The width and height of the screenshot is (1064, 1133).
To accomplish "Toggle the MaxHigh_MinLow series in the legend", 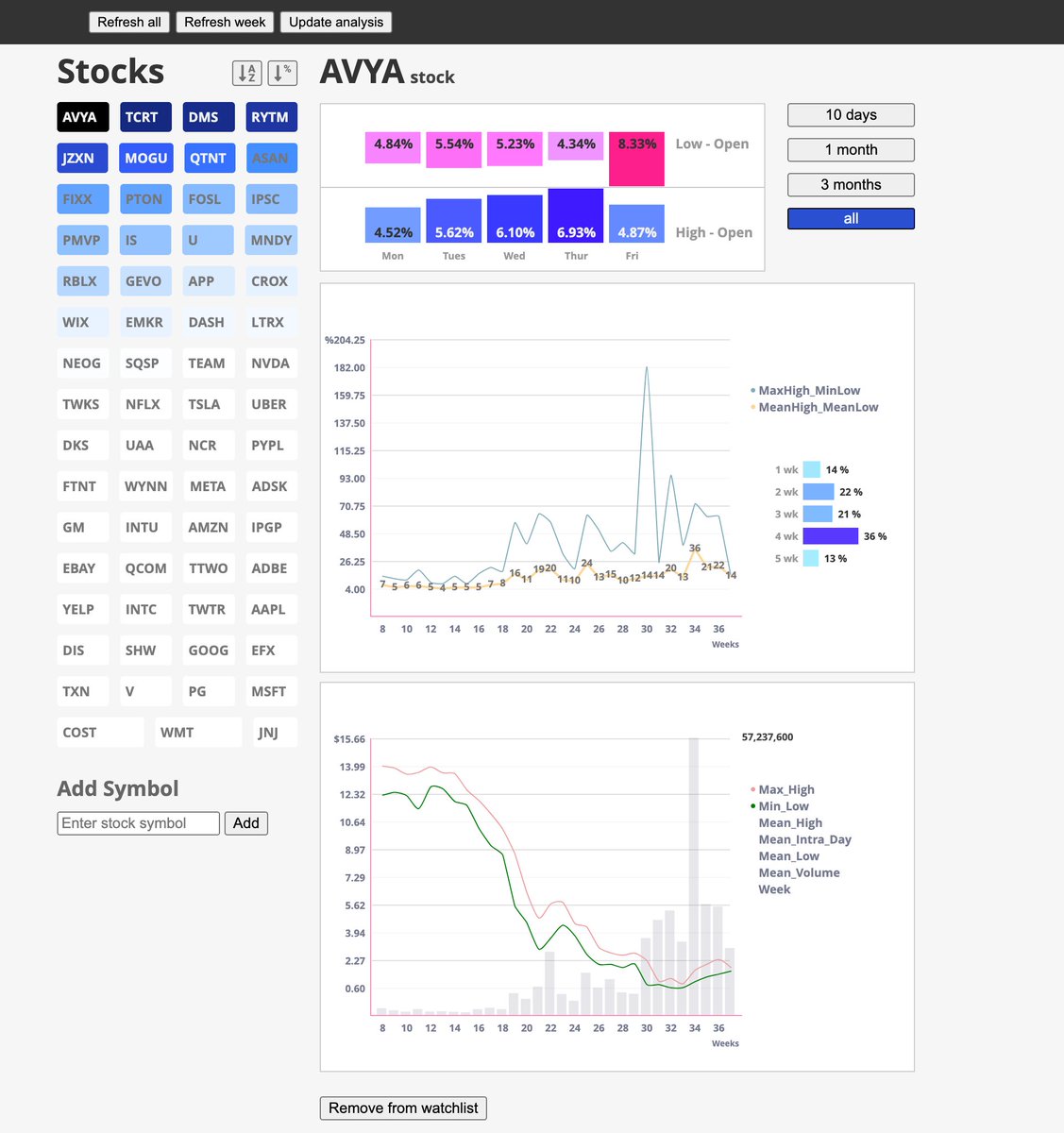I will pos(814,390).
